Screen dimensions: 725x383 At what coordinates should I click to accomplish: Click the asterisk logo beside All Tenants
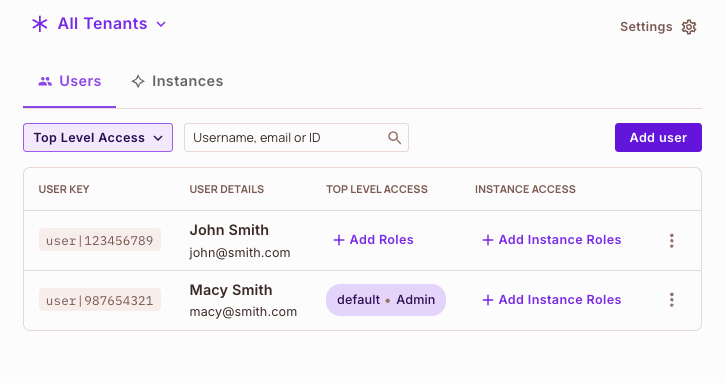click(40, 24)
